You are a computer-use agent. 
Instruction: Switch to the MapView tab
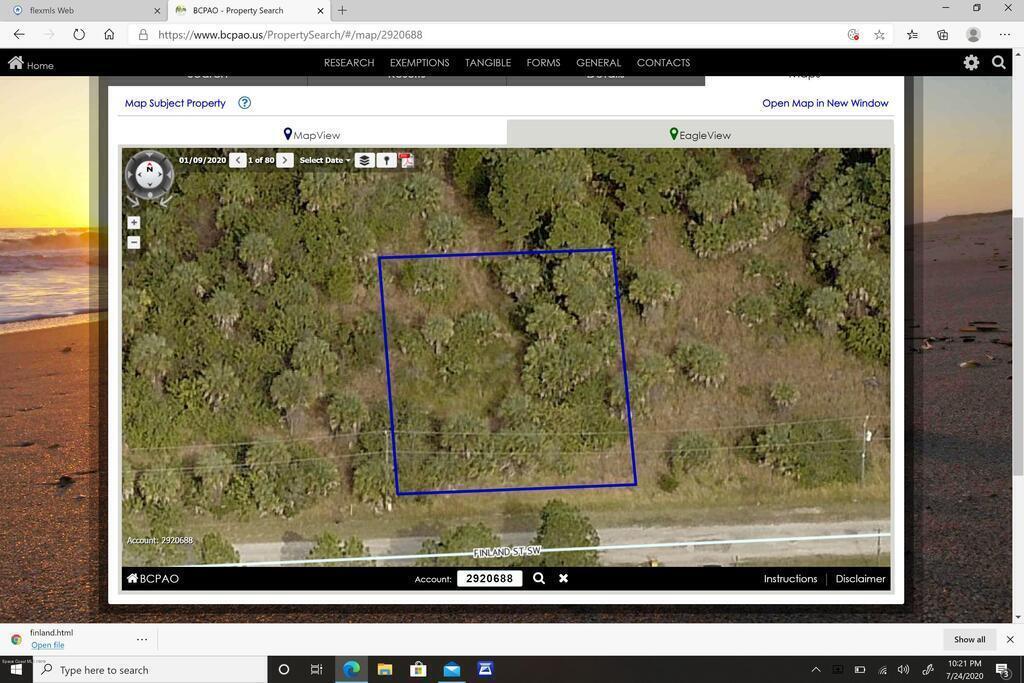click(312, 135)
